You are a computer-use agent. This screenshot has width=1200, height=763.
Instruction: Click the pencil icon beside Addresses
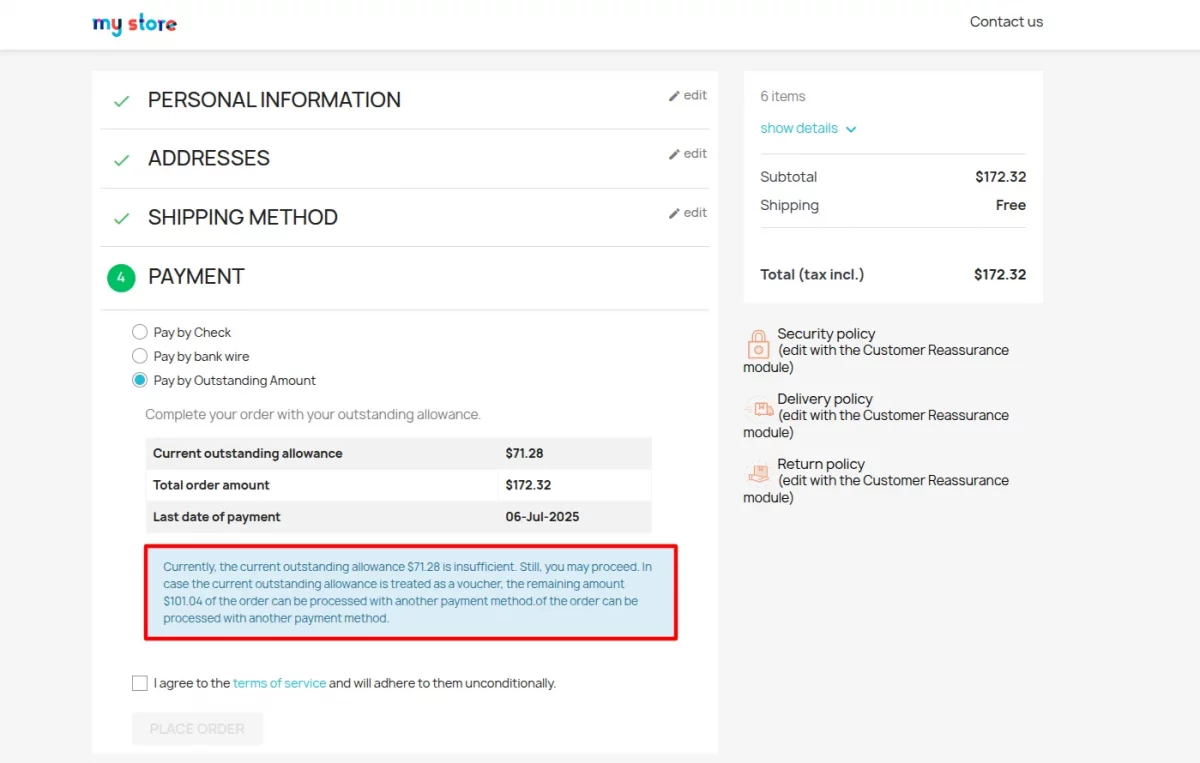(x=674, y=155)
